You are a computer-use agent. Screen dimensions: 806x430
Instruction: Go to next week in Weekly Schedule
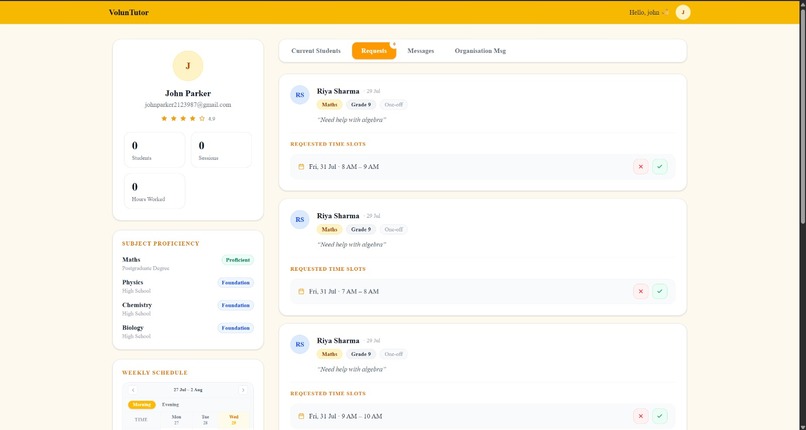click(x=243, y=390)
